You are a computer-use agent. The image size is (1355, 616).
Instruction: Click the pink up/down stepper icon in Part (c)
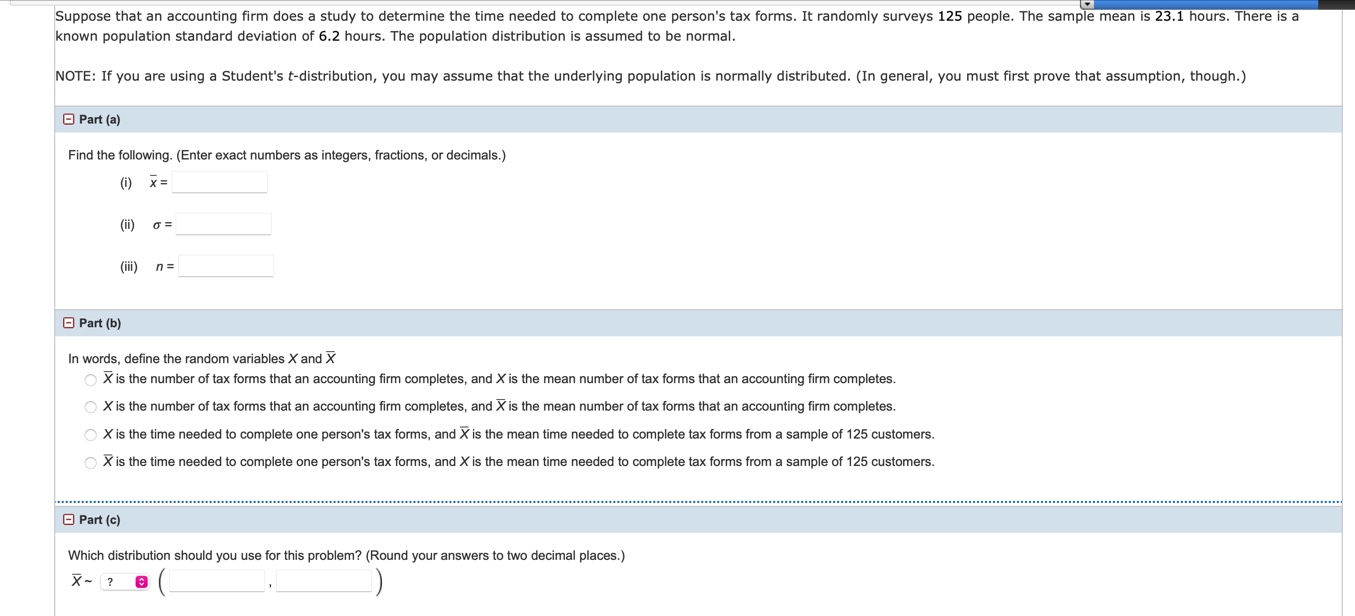click(141, 580)
